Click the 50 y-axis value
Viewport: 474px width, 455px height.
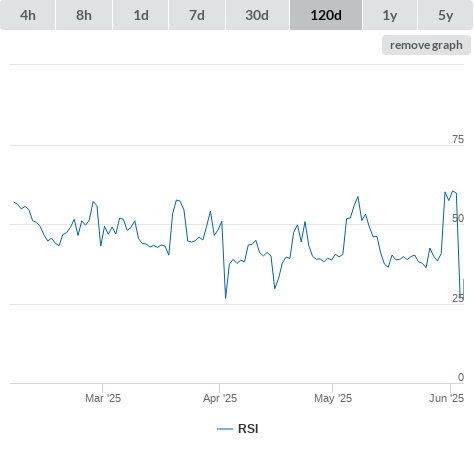[458, 218]
